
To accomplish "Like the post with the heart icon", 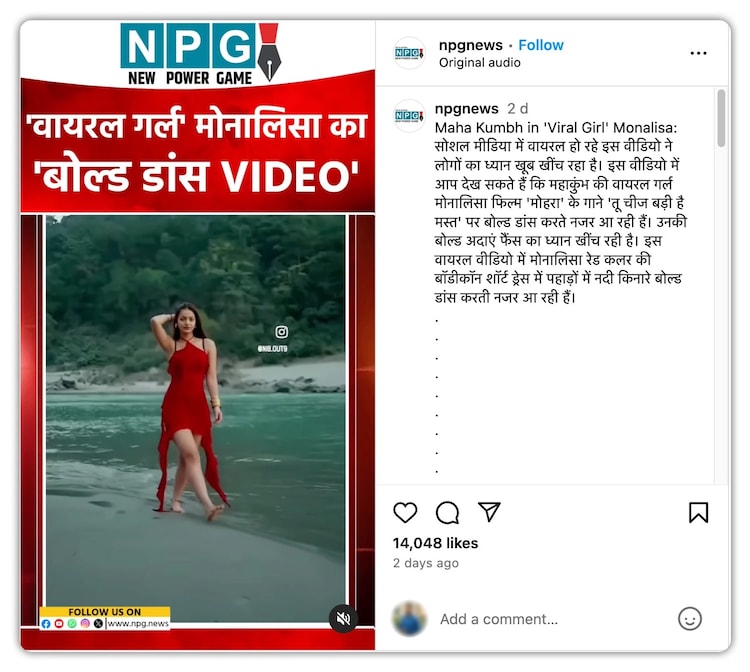I will 405,512.
